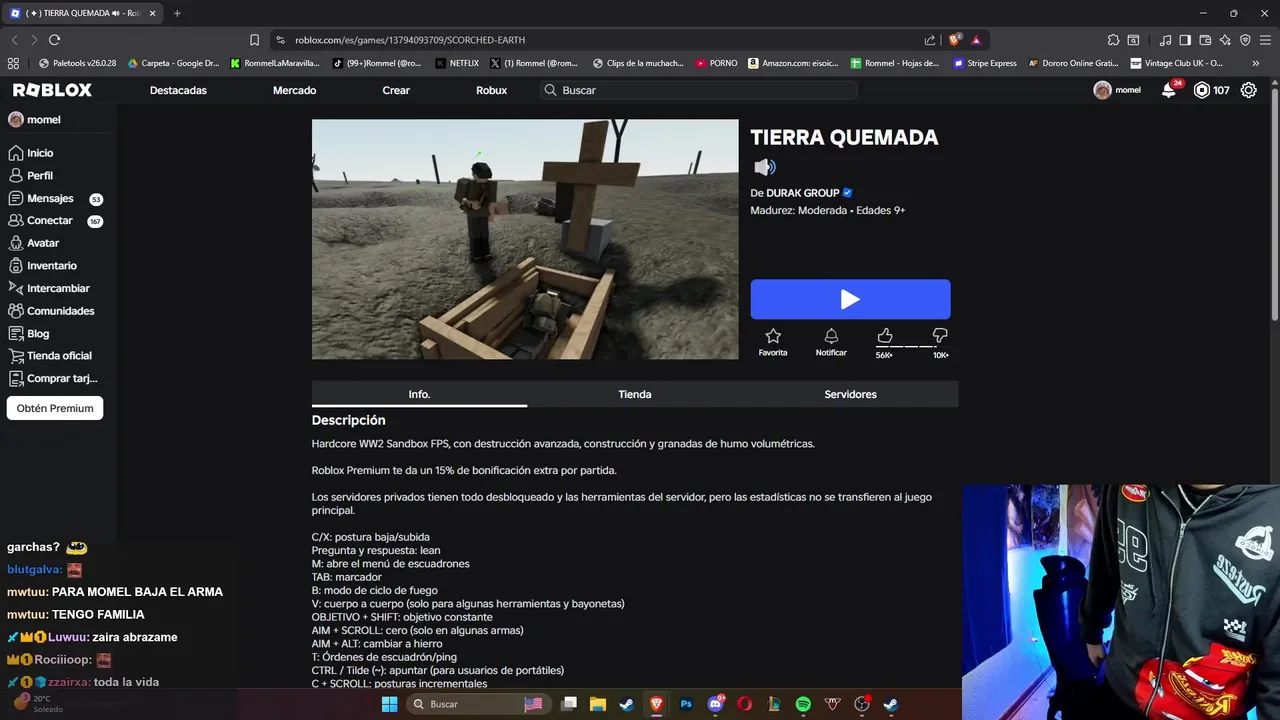
Task: Open bookmarks apps grid icon
Action: point(13,63)
